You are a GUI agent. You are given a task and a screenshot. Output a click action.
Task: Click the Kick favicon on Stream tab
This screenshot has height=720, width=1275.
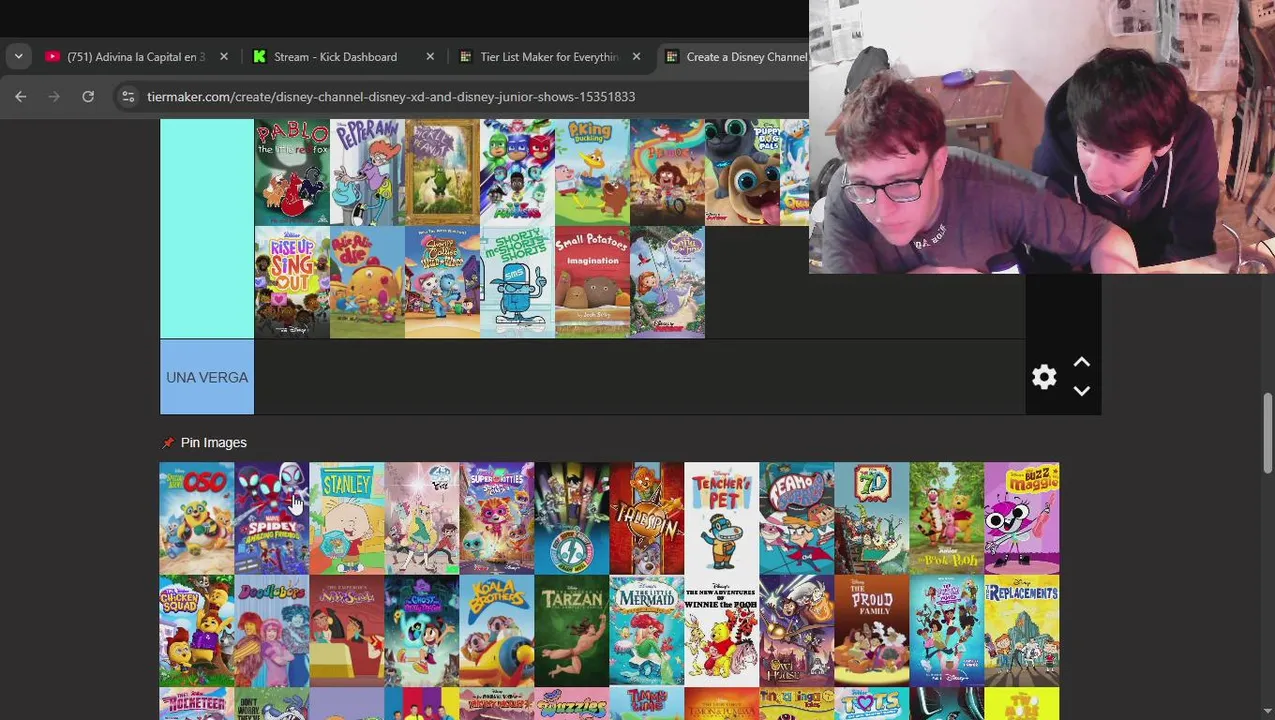(259, 57)
